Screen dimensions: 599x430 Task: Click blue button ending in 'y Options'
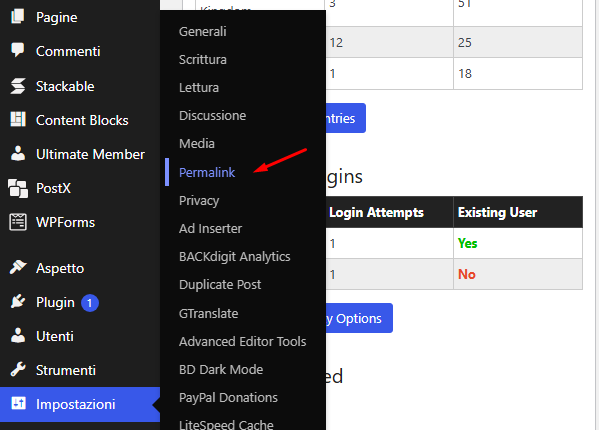point(359,318)
